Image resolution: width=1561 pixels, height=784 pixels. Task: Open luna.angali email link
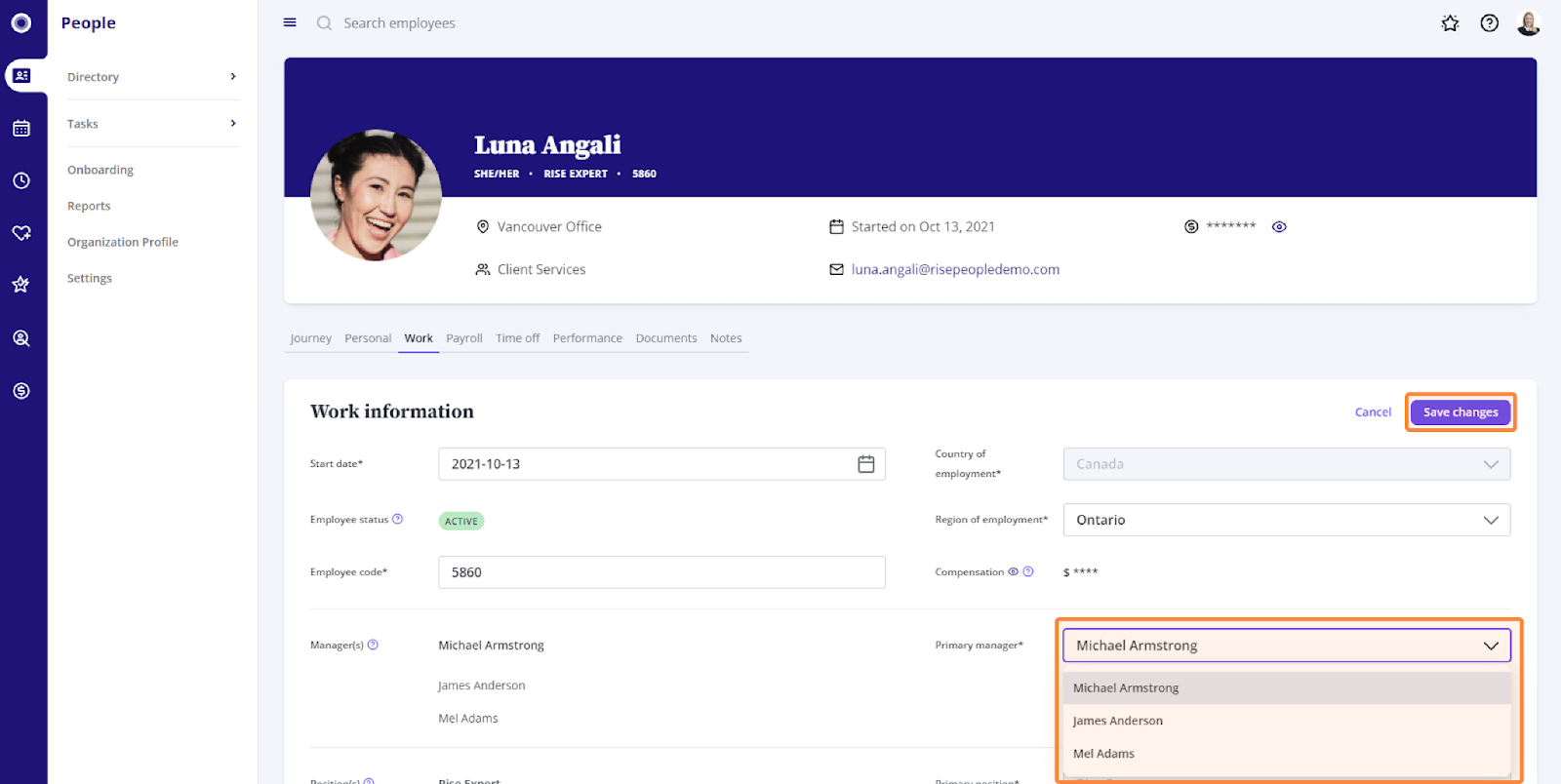pos(955,269)
